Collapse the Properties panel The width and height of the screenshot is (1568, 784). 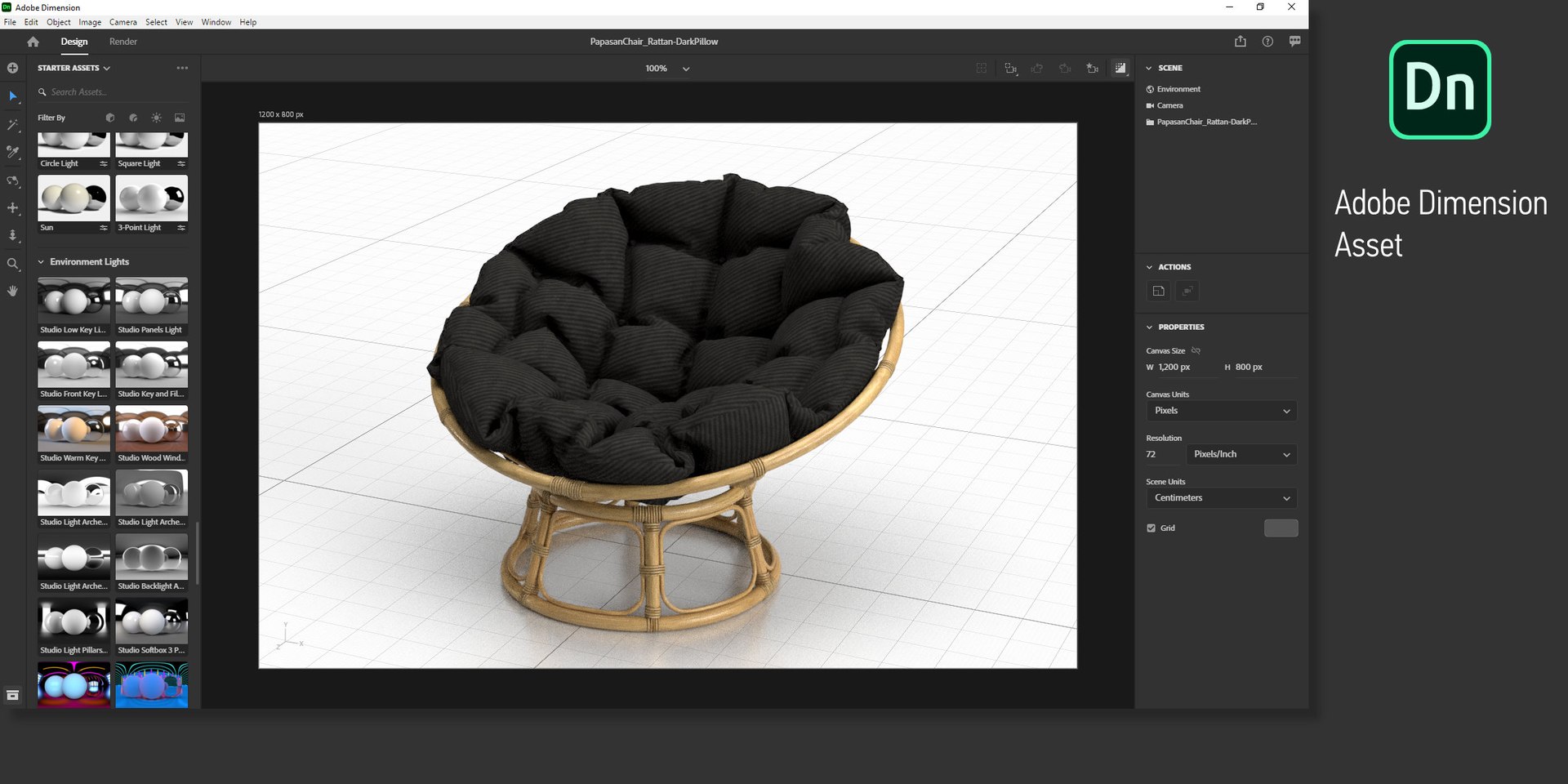pyautogui.click(x=1149, y=327)
